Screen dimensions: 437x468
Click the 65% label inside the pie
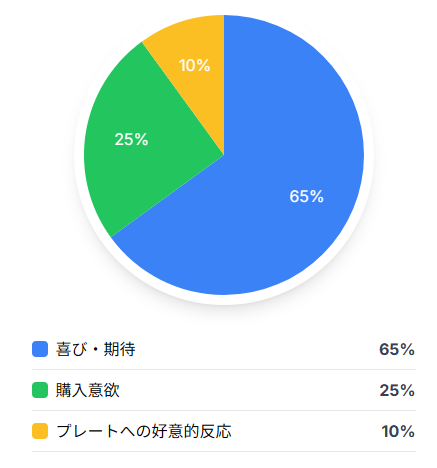point(306,196)
